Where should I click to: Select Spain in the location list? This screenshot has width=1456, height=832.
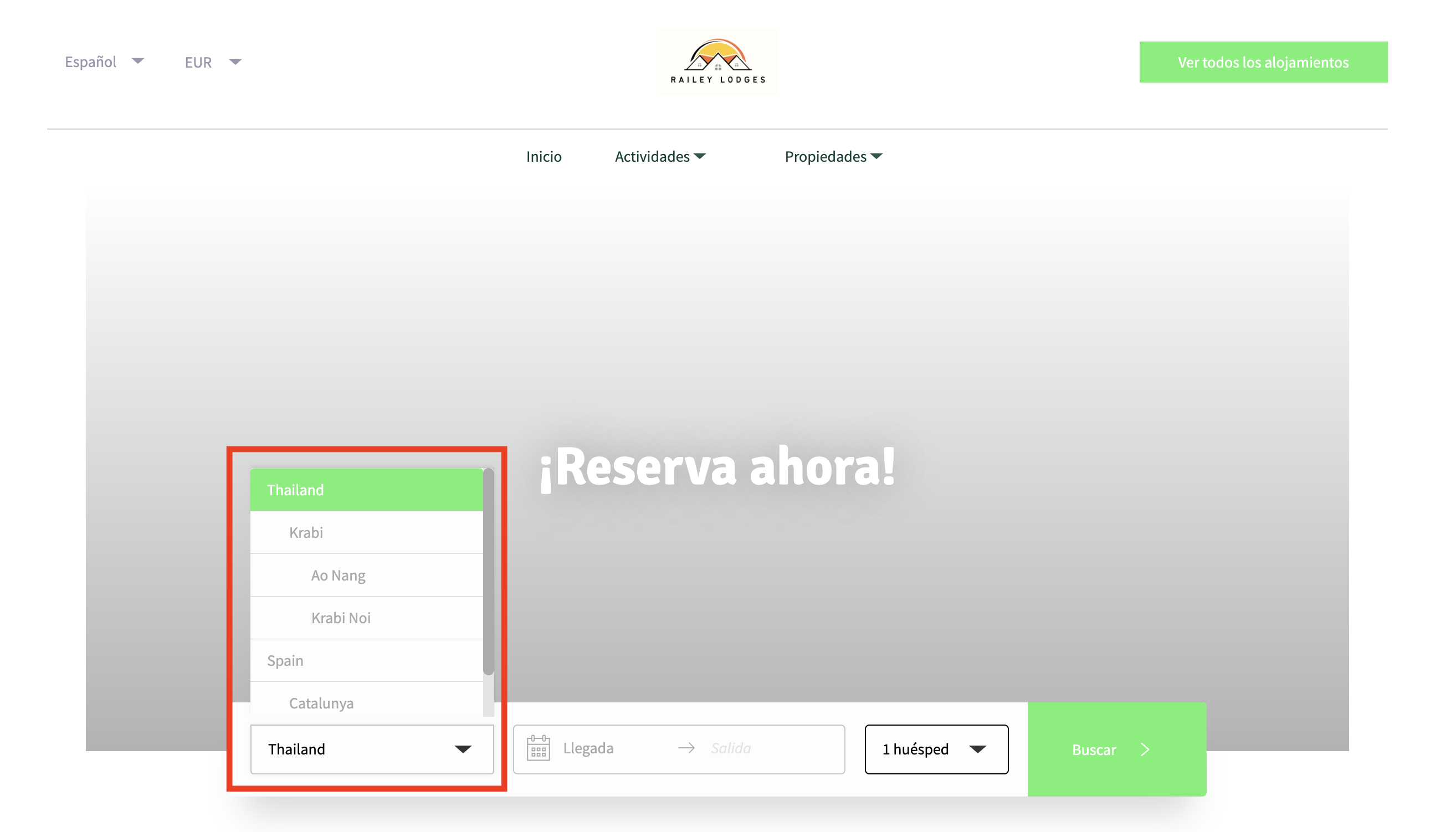pos(366,661)
